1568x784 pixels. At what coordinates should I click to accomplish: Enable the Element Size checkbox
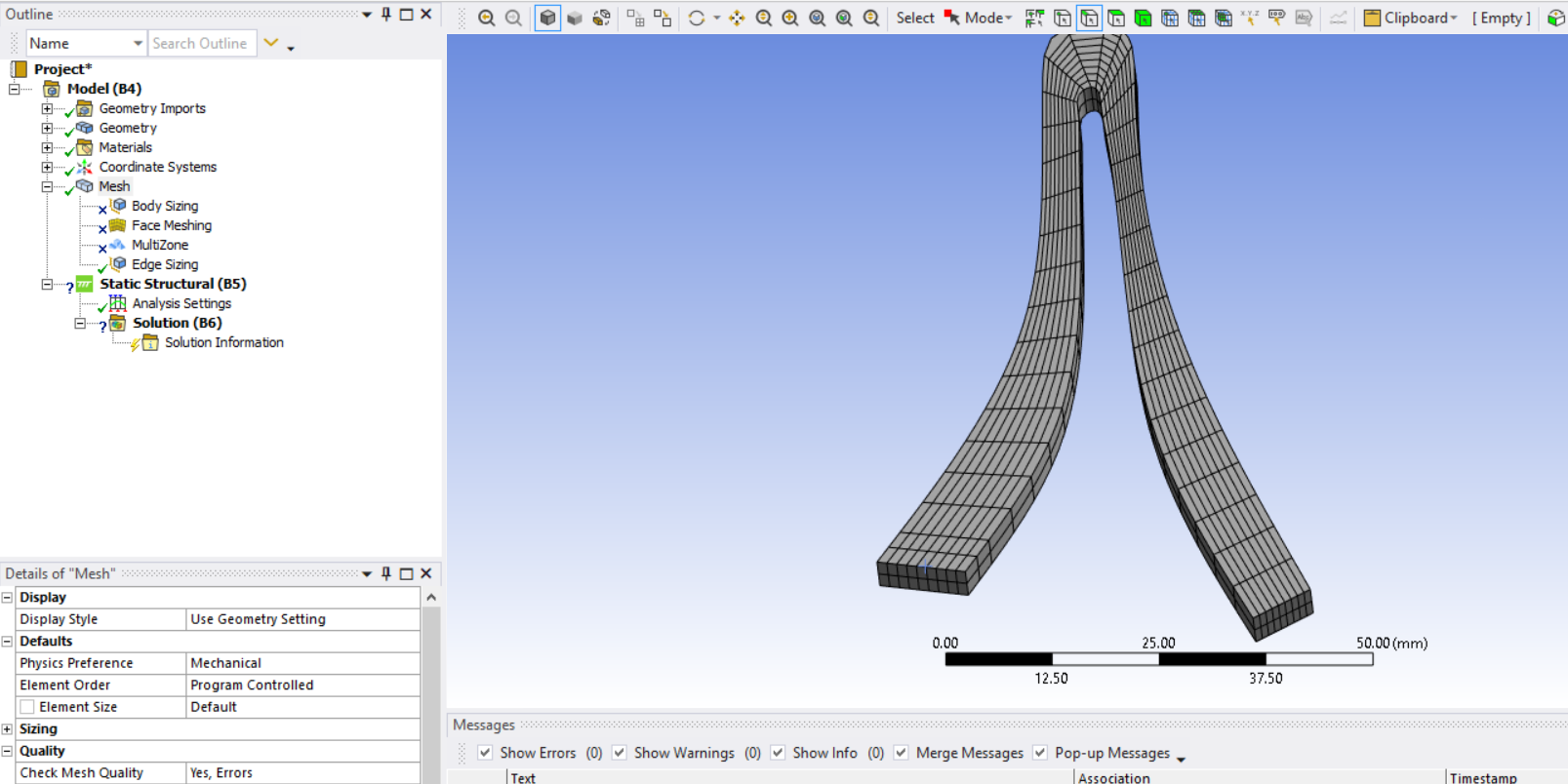click(x=27, y=707)
